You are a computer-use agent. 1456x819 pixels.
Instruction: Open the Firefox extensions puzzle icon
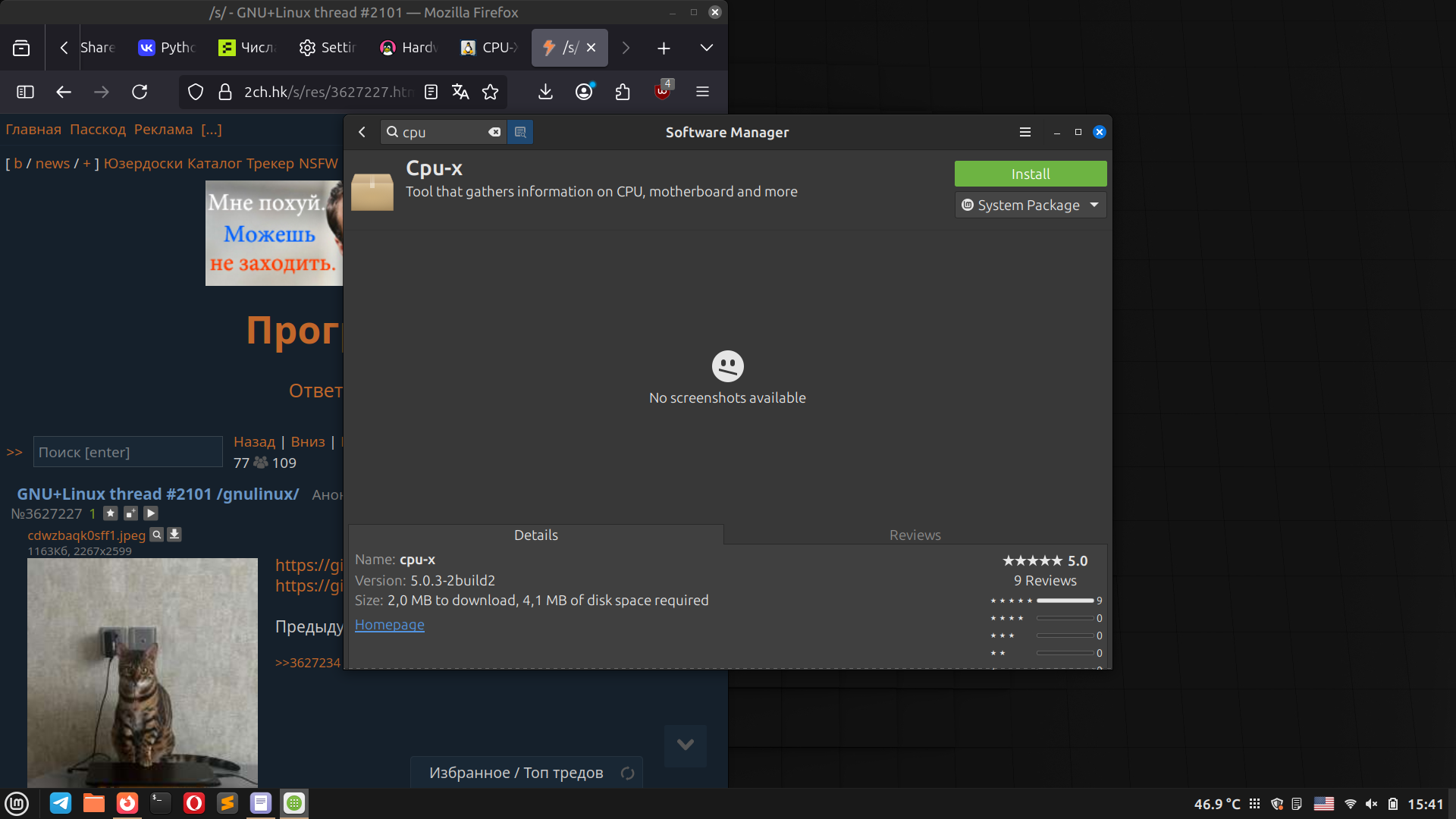coord(623,92)
